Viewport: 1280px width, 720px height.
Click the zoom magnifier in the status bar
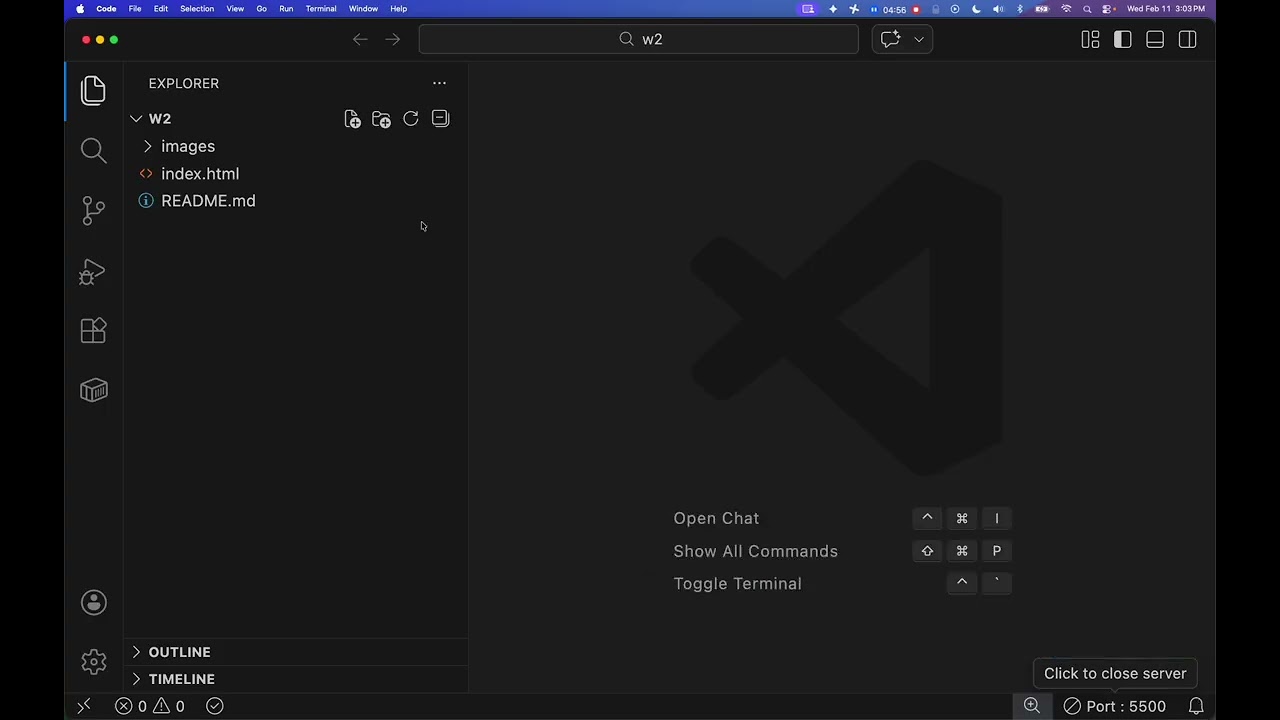coord(1031,706)
